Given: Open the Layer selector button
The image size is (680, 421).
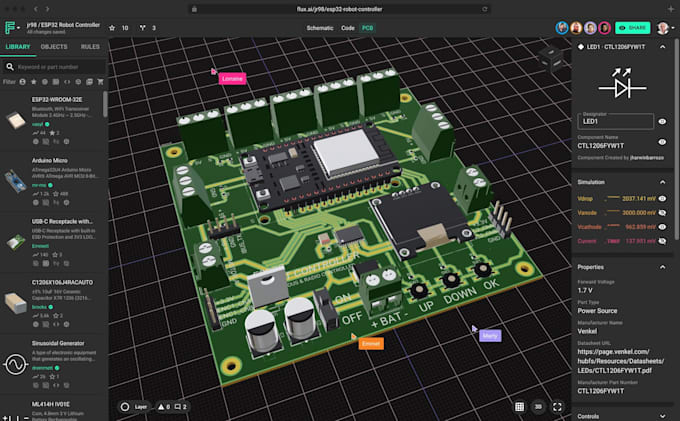Looking at the screenshot, I should coord(134,407).
